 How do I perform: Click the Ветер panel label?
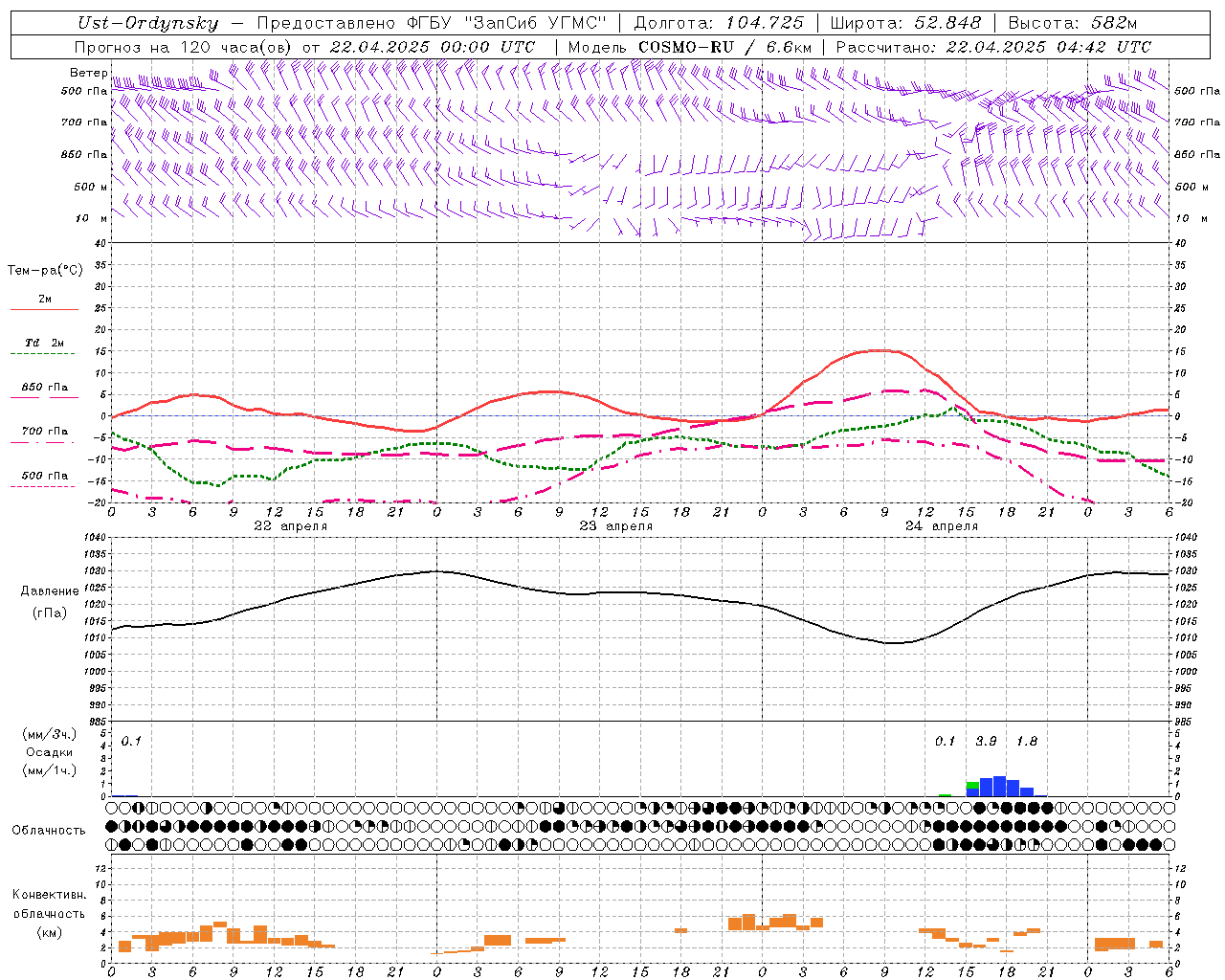point(89,73)
